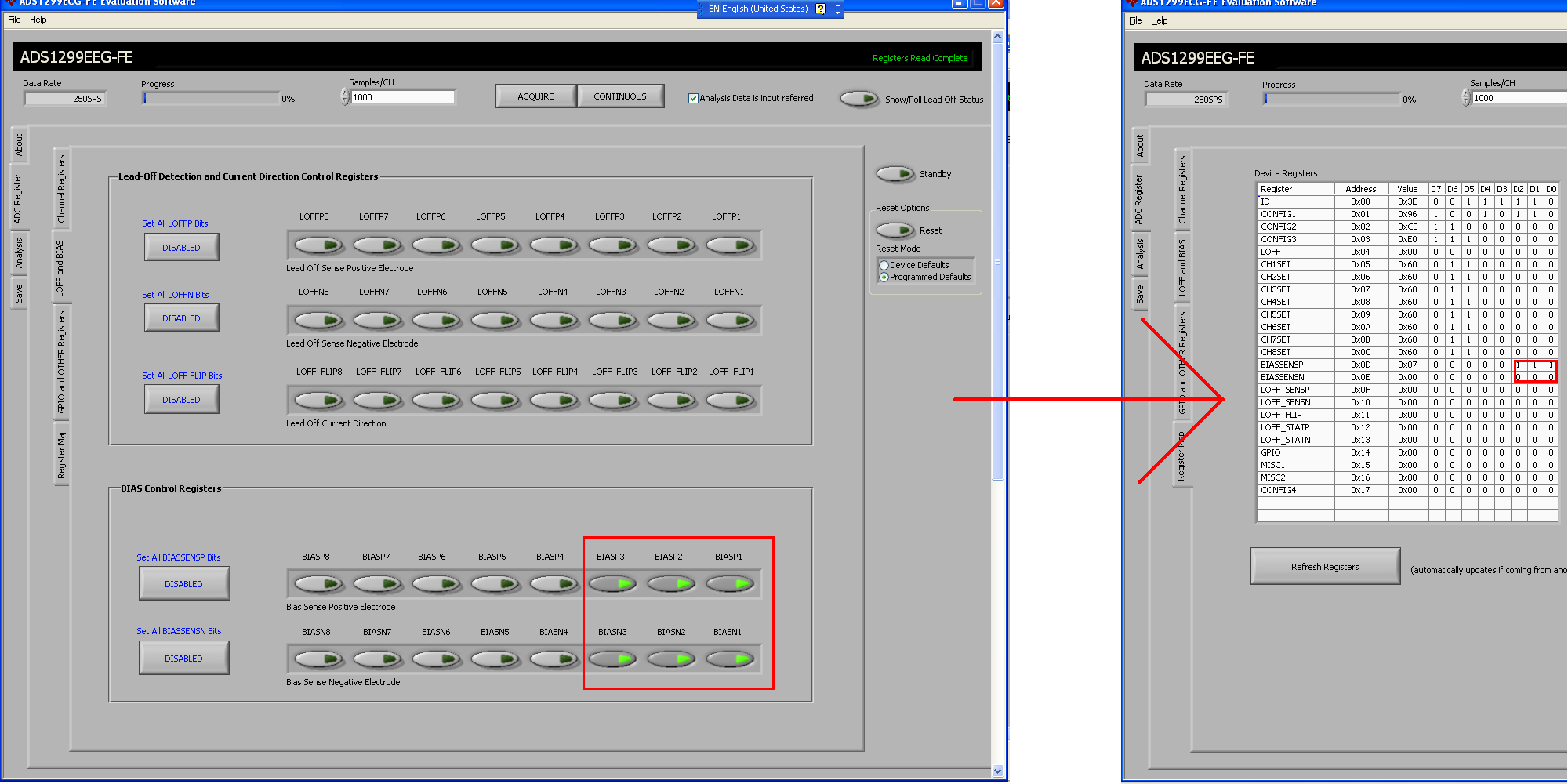
Task: Click the ACQUIRE button
Action: click(x=535, y=96)
